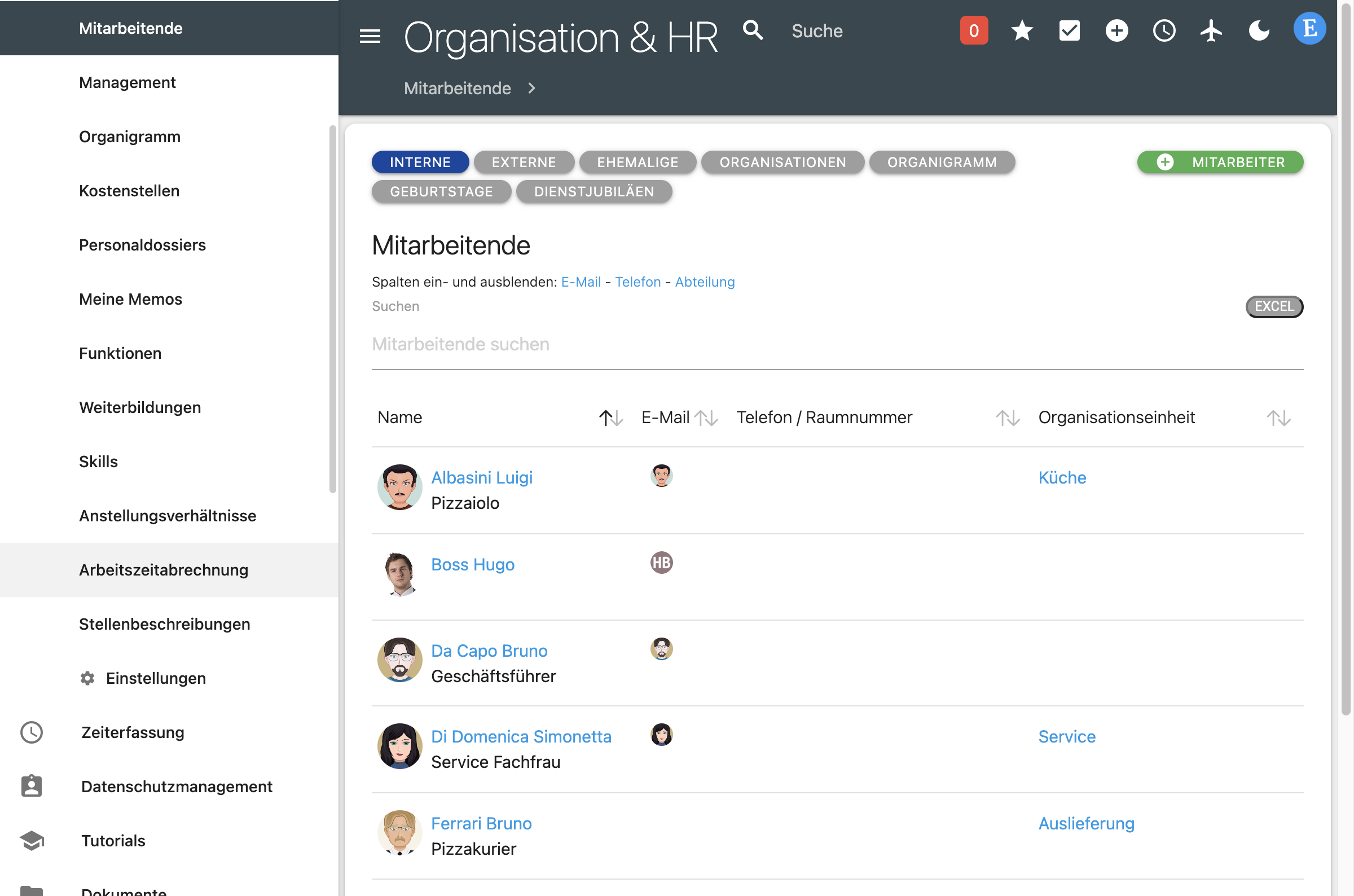Click the search magnifier icon
Image resolution: width=1354 pixels, height=896 pixels.
(753, 30)
